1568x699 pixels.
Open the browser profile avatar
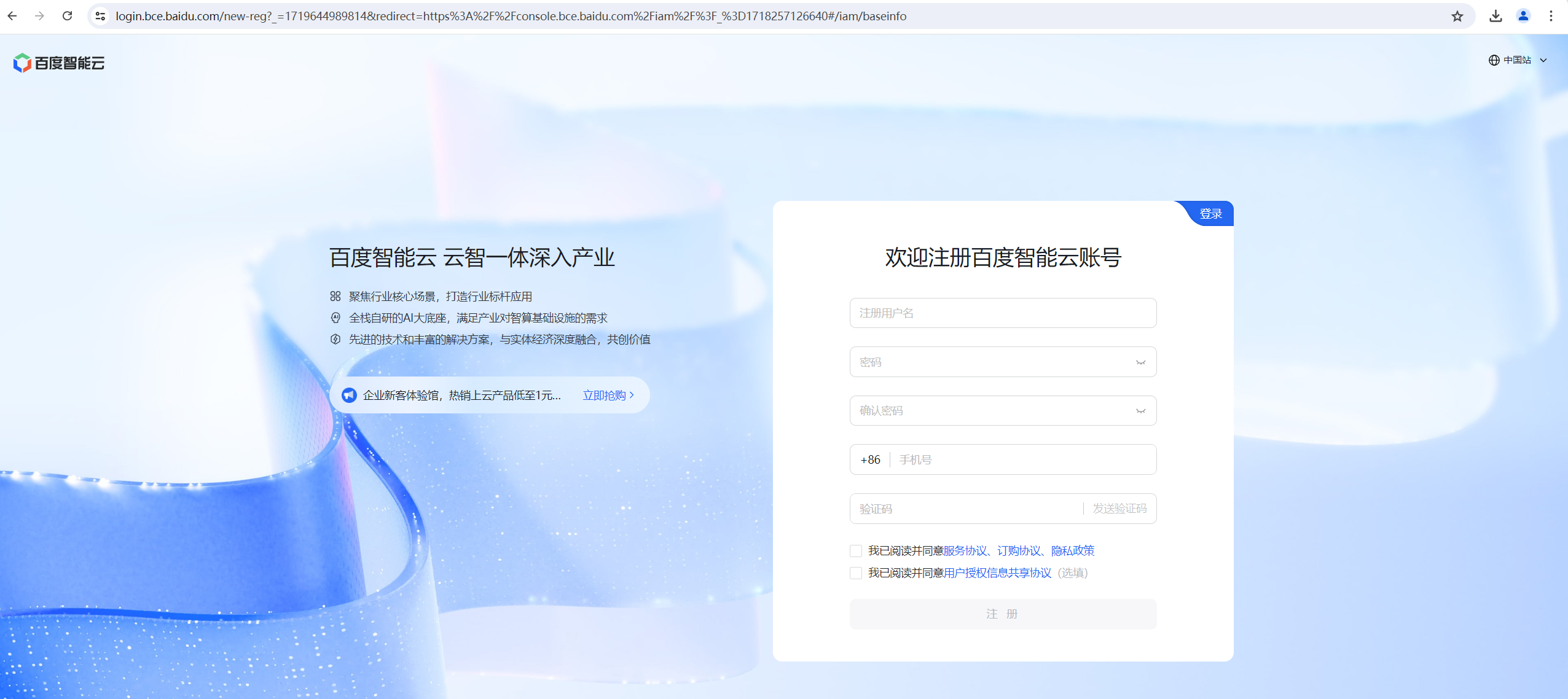point(1523,16)
